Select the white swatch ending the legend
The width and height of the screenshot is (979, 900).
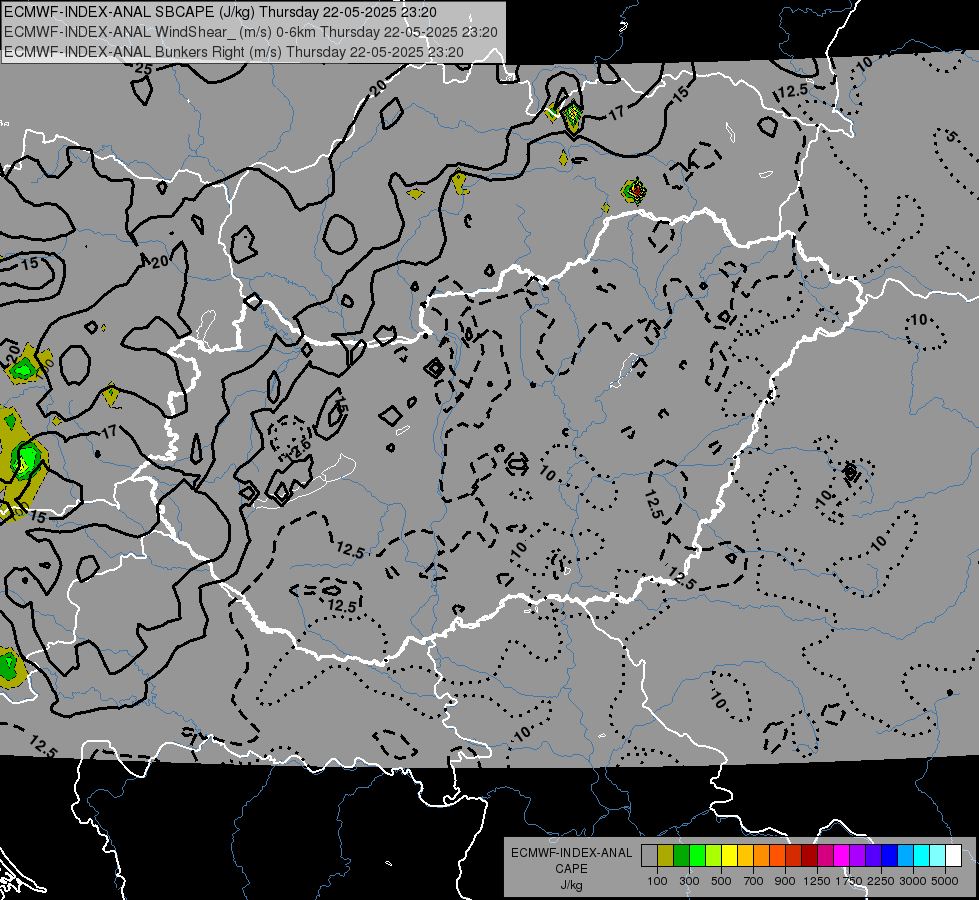954,856
